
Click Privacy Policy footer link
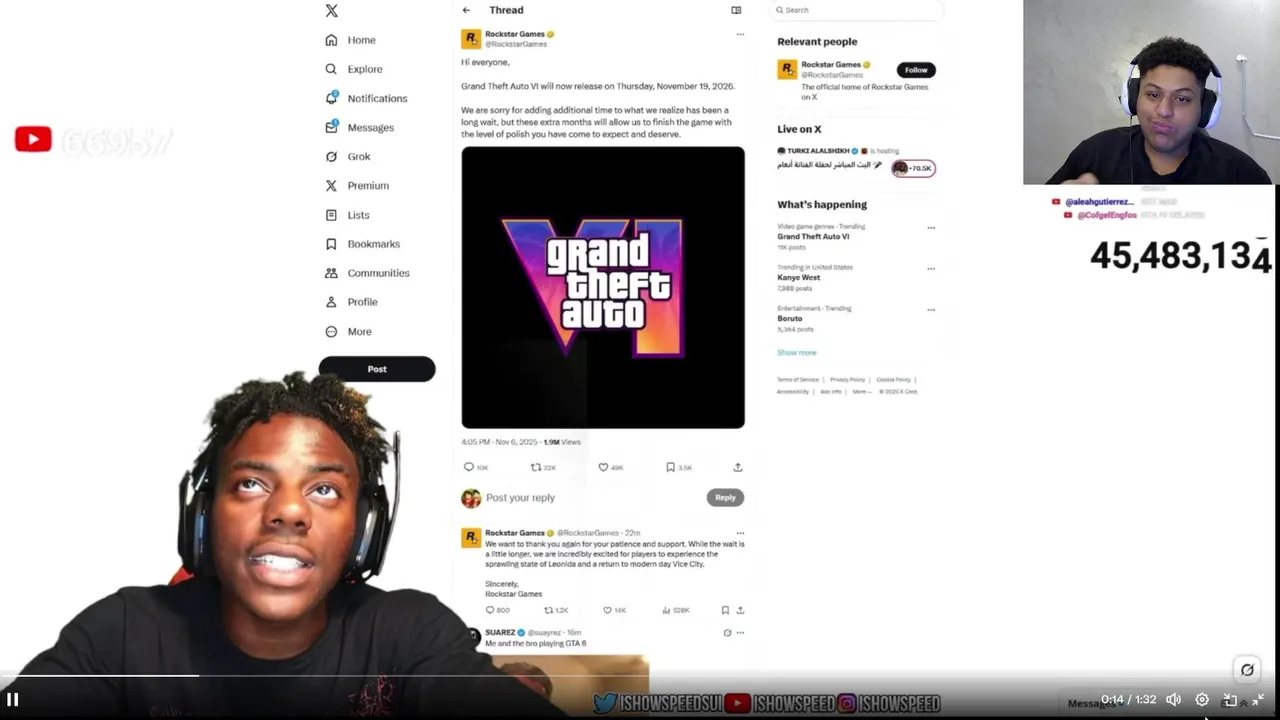847,380
